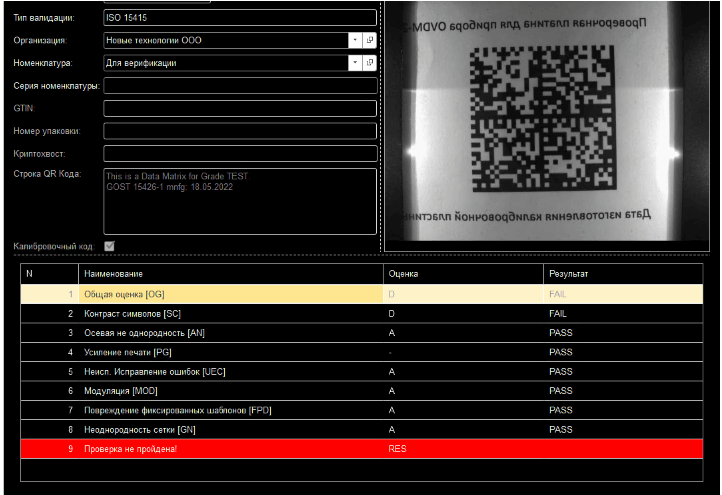This screenshot has height=495, width=722.
Task: Click Организация field Новые технологии ООО
Action: click(x=226, y=40)
